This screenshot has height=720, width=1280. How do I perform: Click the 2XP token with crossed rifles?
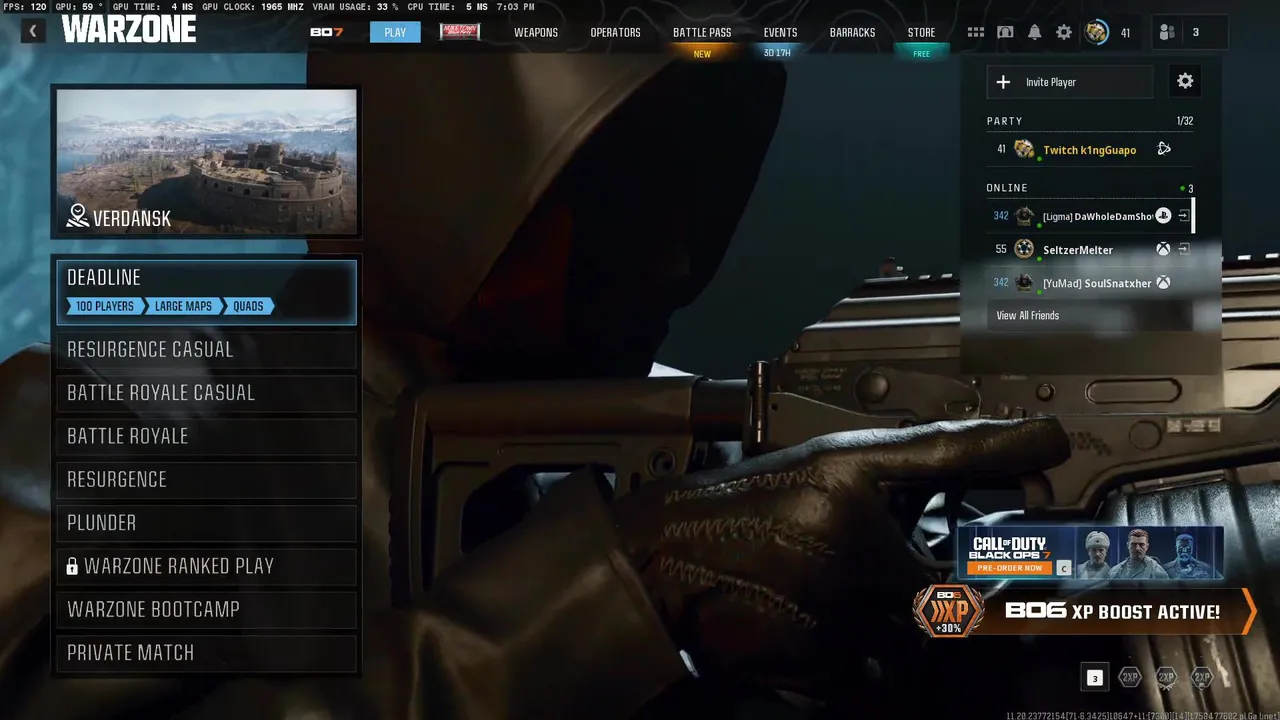1166,677
